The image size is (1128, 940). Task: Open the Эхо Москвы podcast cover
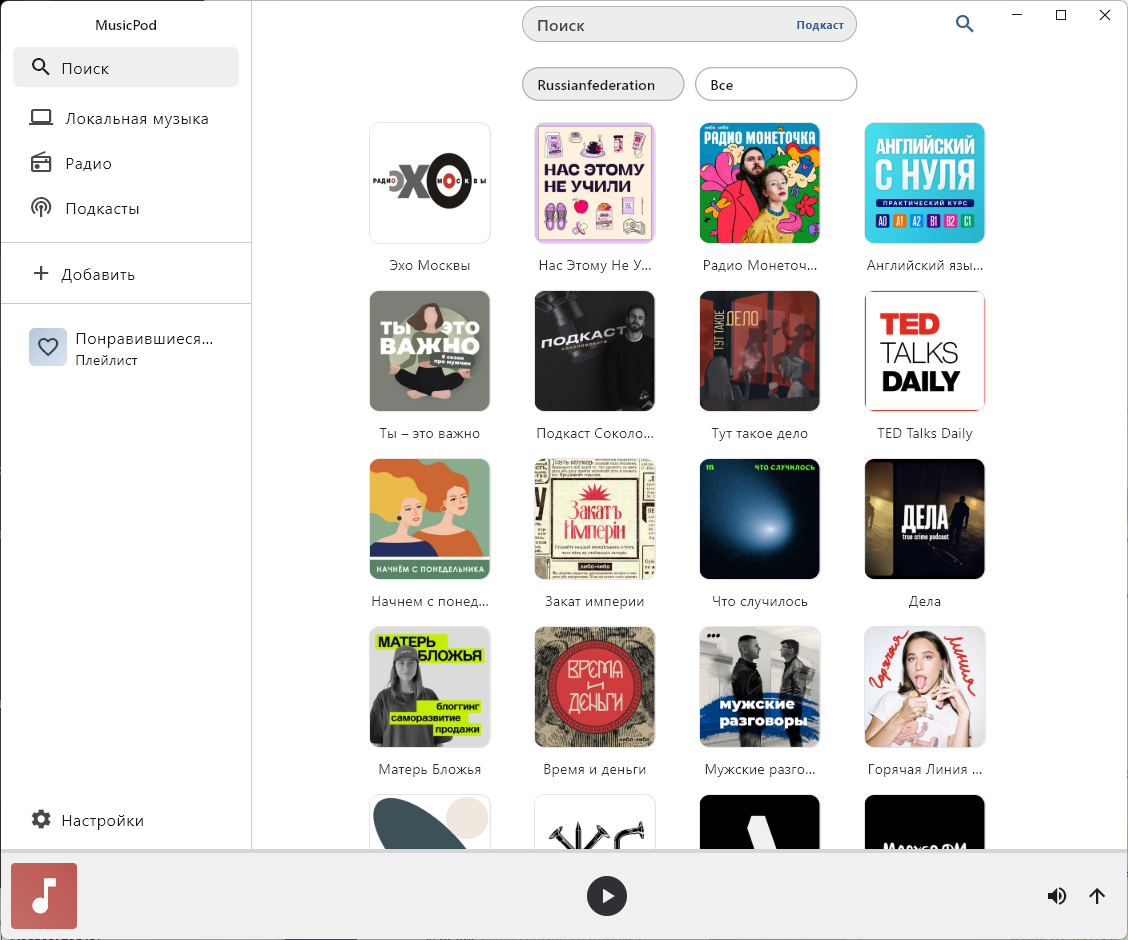pos(429,183)
